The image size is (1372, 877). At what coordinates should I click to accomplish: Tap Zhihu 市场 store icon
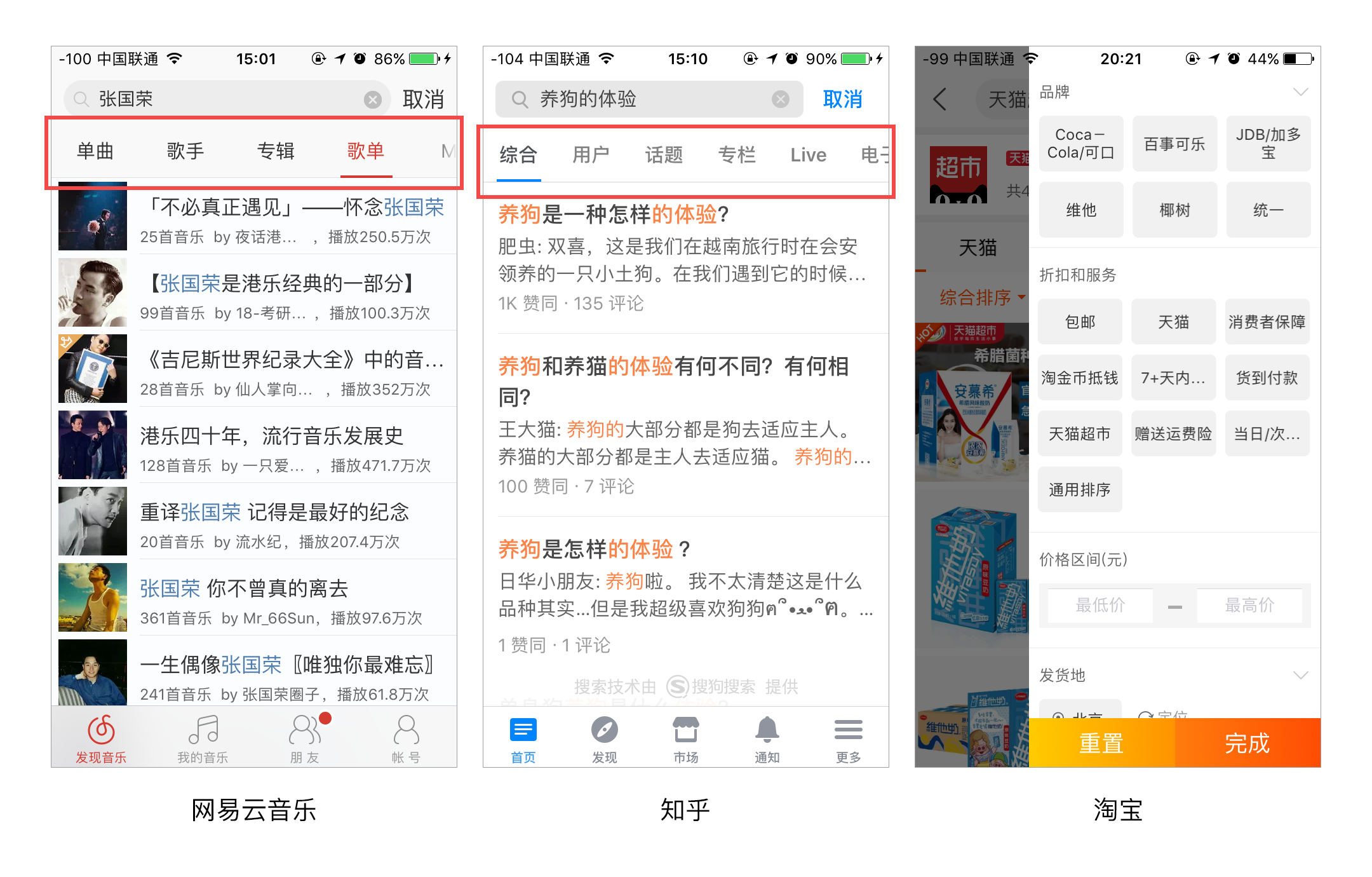686,730
